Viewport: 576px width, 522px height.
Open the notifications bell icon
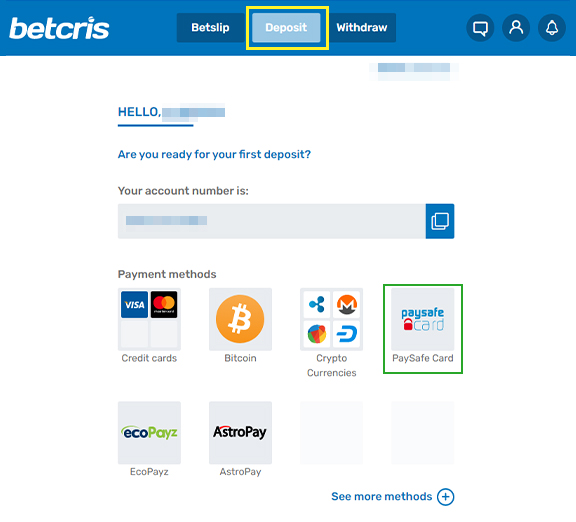pos(552,28)
